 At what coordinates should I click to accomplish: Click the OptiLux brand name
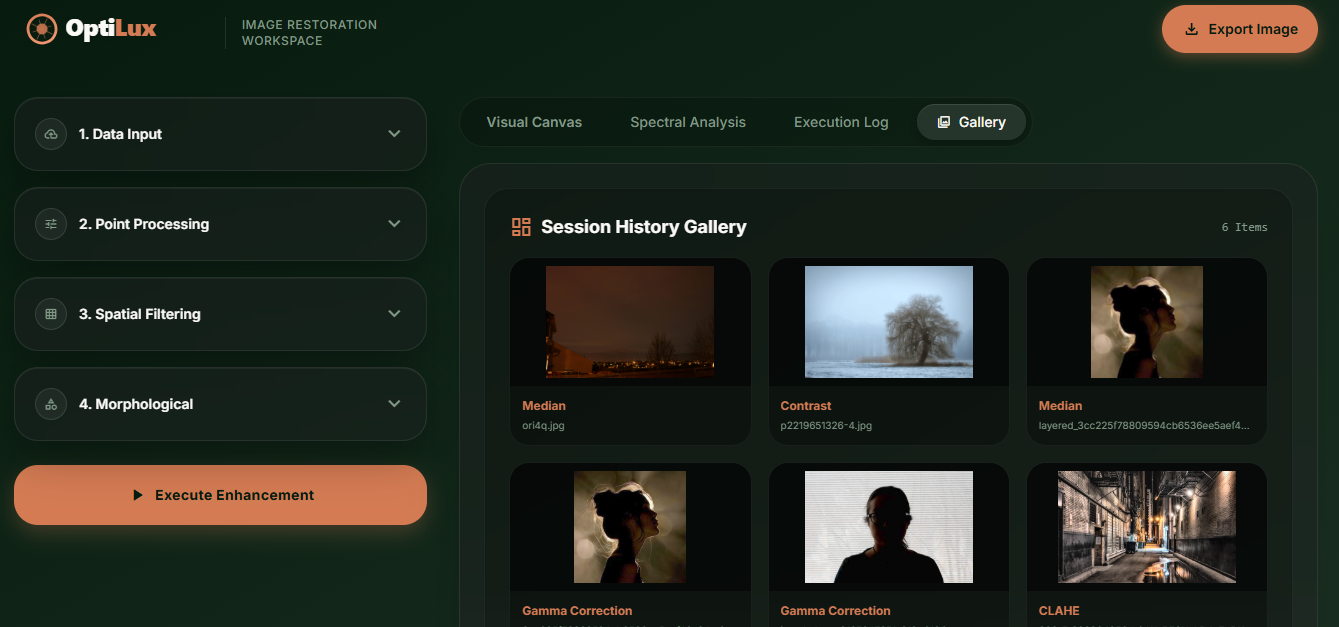111,28
